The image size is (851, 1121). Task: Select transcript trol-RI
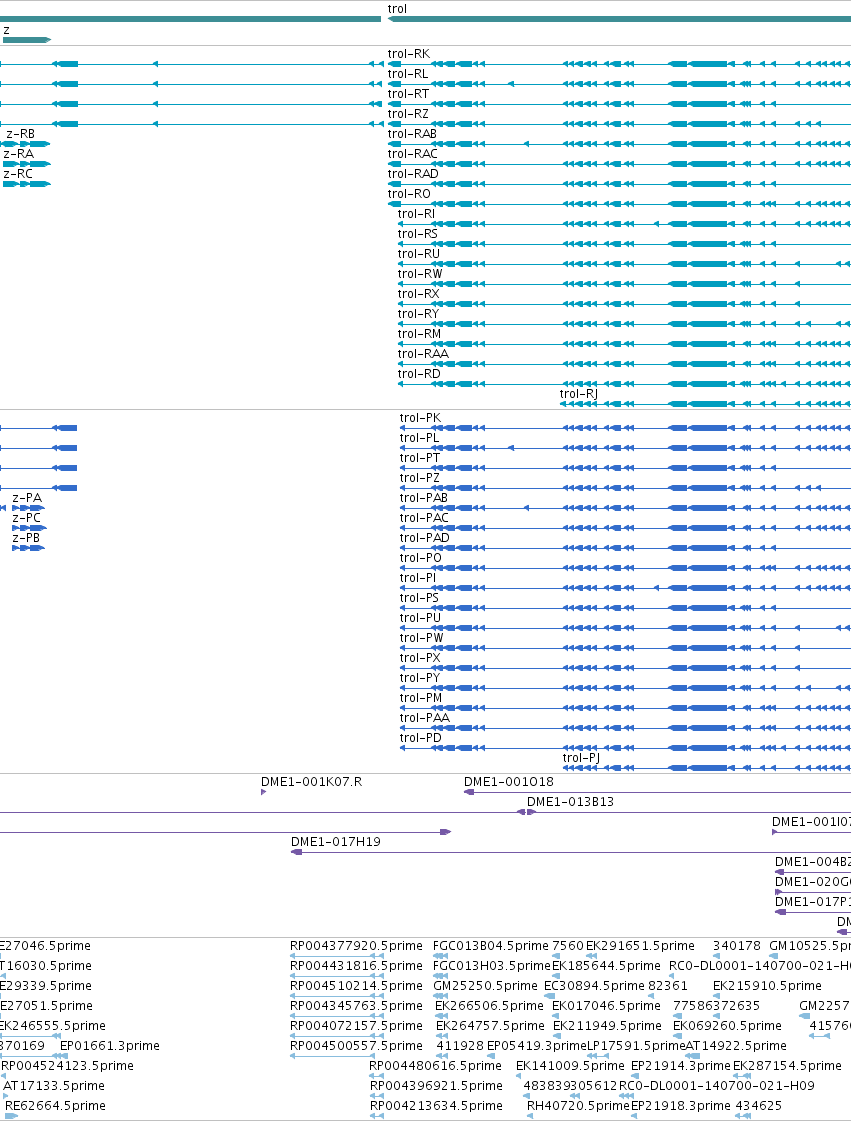416,214
